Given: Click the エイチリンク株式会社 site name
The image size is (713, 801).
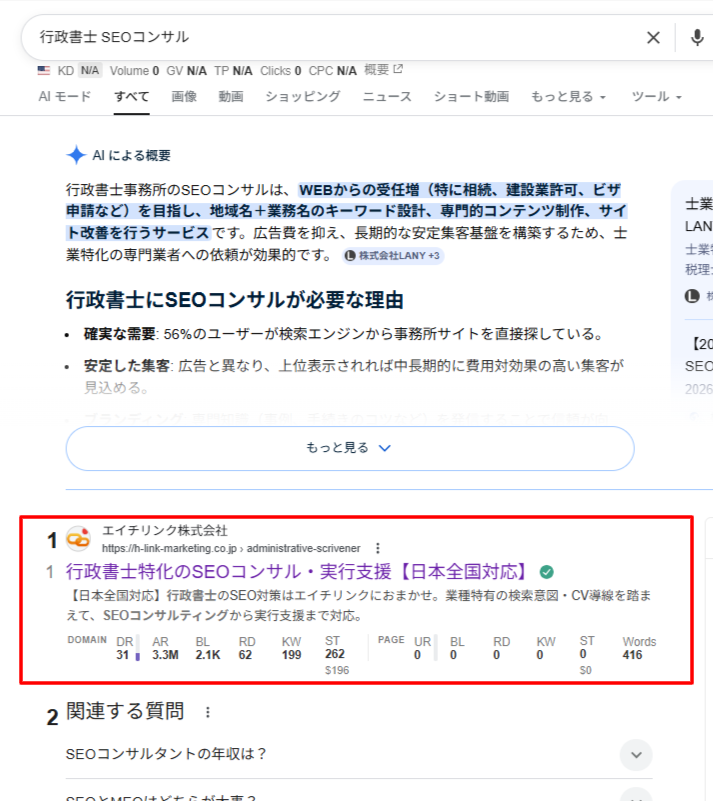Looking at the screenshot, I should click(165, 531).
